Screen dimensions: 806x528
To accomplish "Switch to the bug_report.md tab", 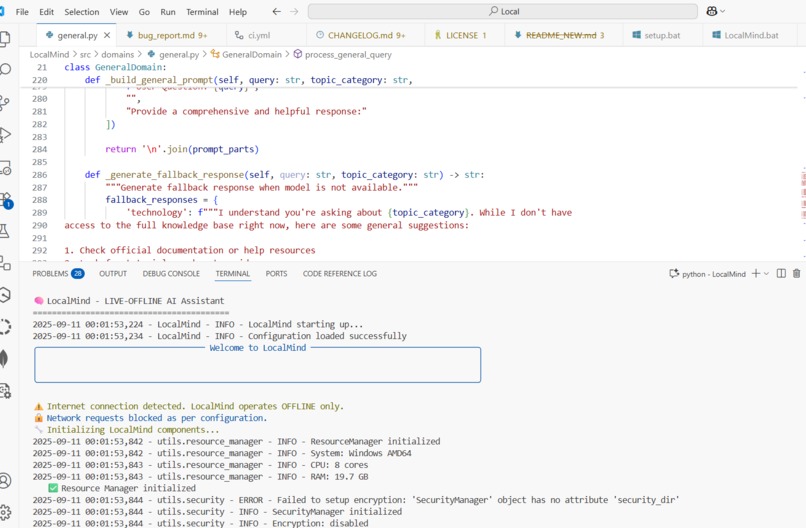I will point(172,35).
